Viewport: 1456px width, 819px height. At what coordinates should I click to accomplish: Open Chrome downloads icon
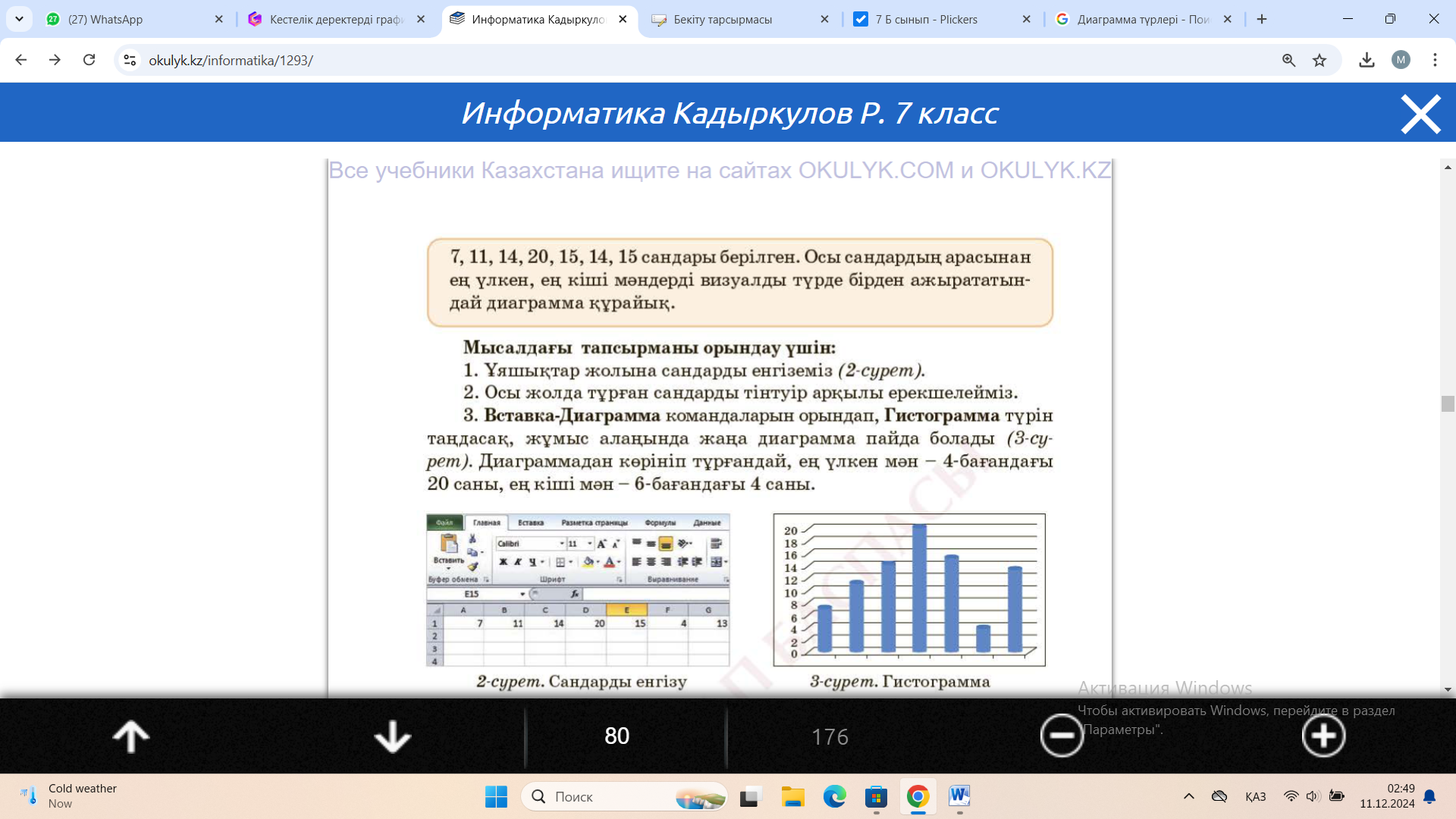[1367, 60]
